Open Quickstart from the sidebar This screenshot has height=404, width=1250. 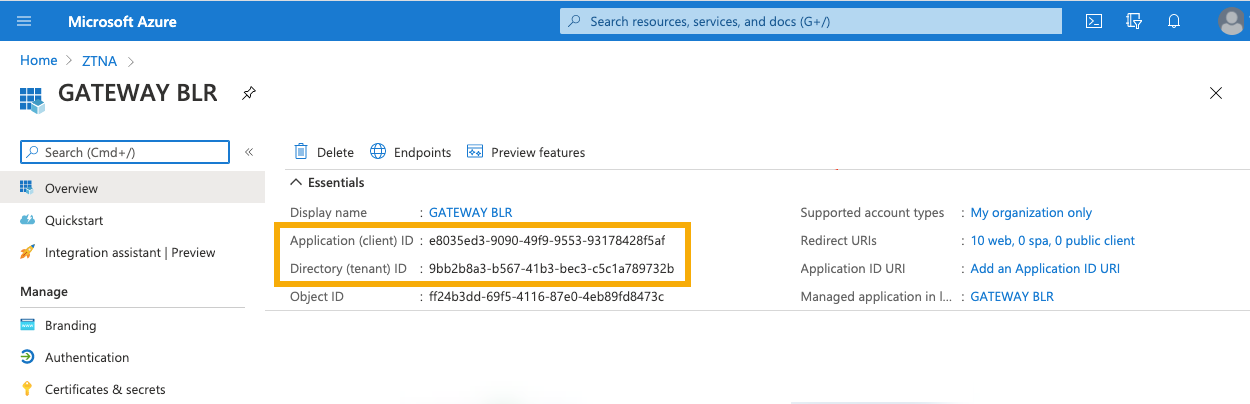(x=73, y=220)
